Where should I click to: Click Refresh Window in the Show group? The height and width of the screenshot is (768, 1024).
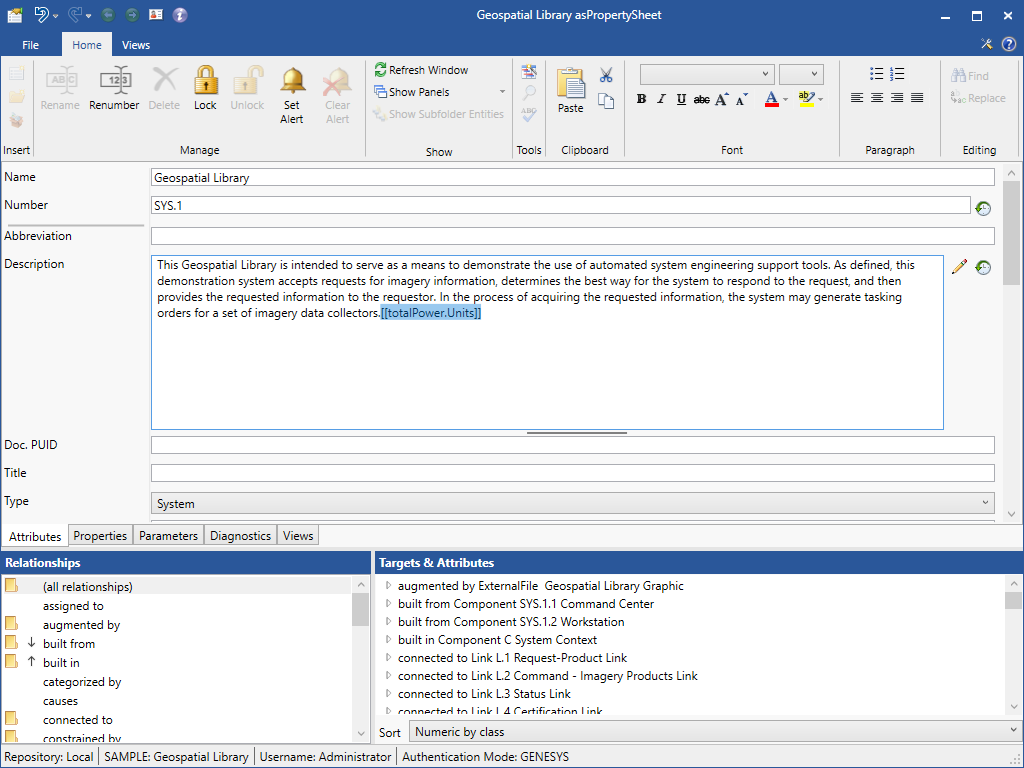point(421,70)
